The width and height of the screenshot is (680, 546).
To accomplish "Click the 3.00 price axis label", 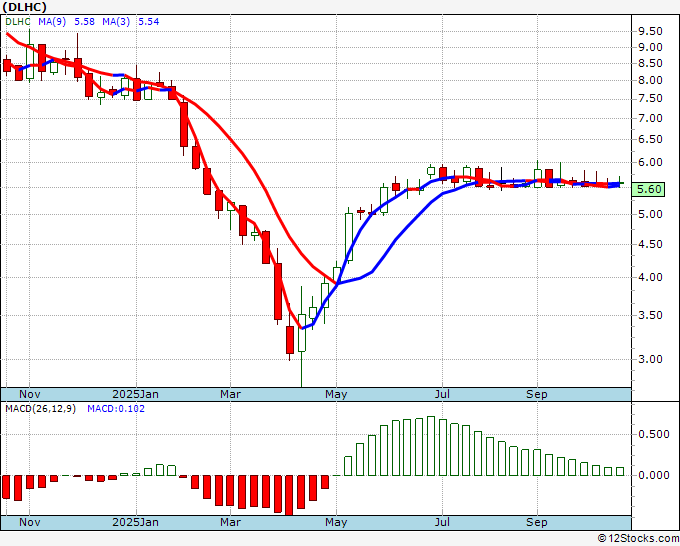I will (650, 359).
